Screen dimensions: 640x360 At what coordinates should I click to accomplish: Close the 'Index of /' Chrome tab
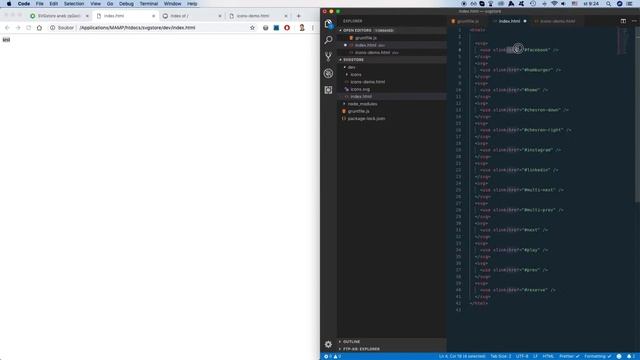click(220, 16)
